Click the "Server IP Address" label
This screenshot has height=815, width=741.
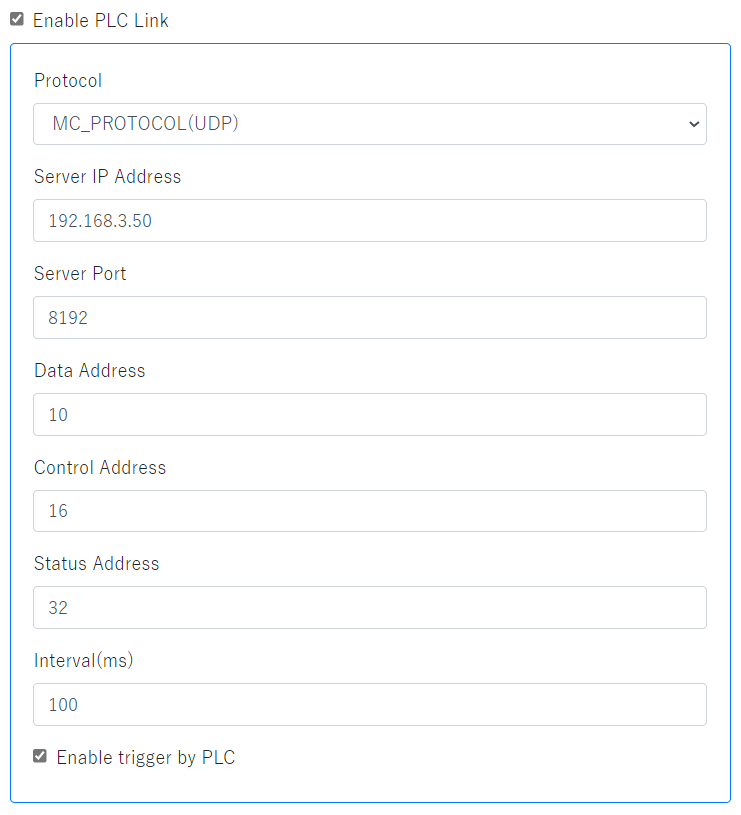coord(107,177)
